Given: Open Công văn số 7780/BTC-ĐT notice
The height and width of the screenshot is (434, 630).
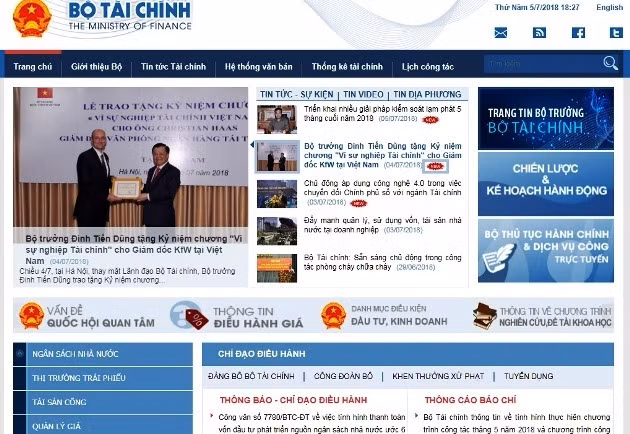Looking at the screenshot, I should click(x=312, y=424).
